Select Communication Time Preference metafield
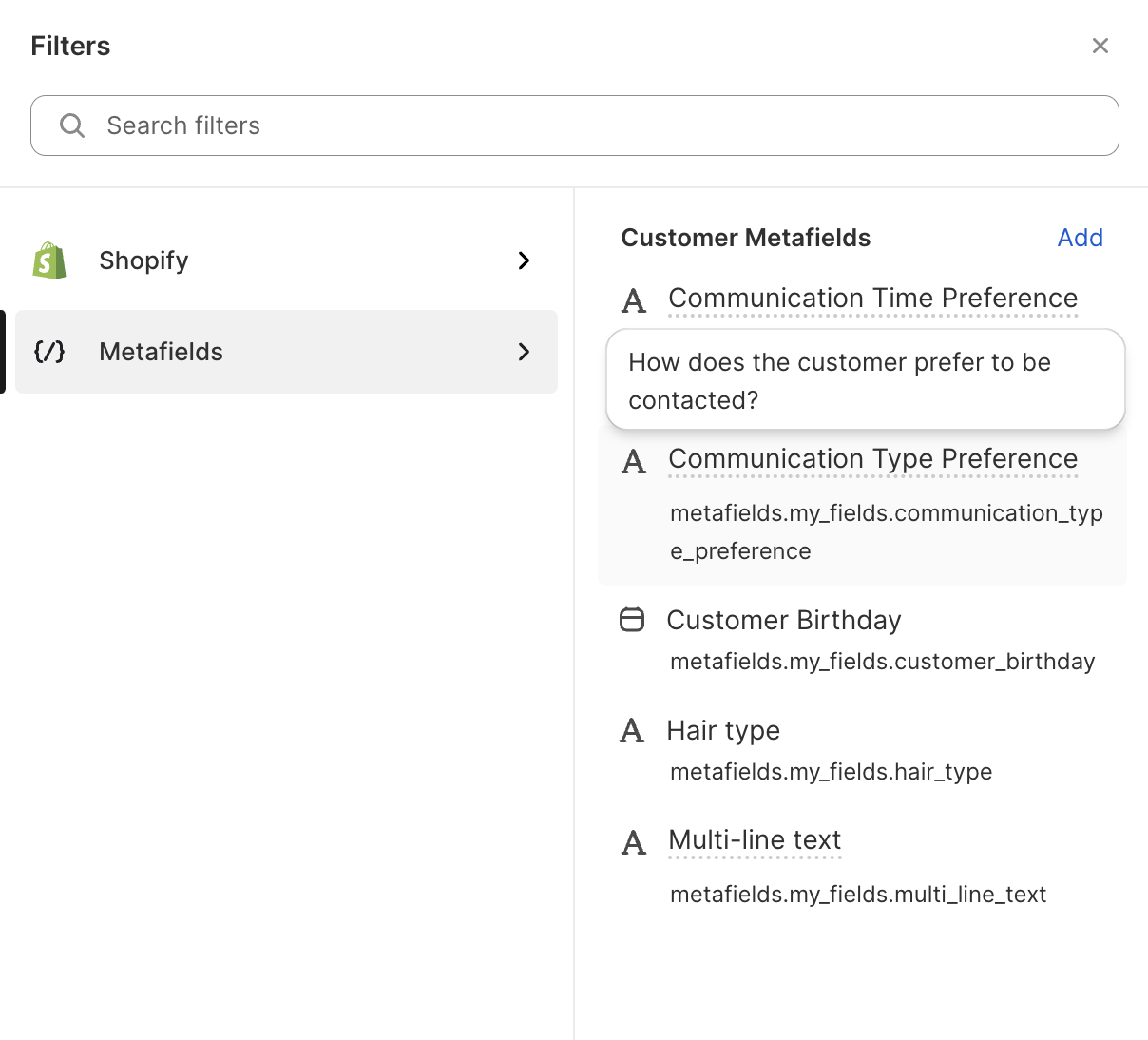1148x1040 pixels. pos(872,299)
